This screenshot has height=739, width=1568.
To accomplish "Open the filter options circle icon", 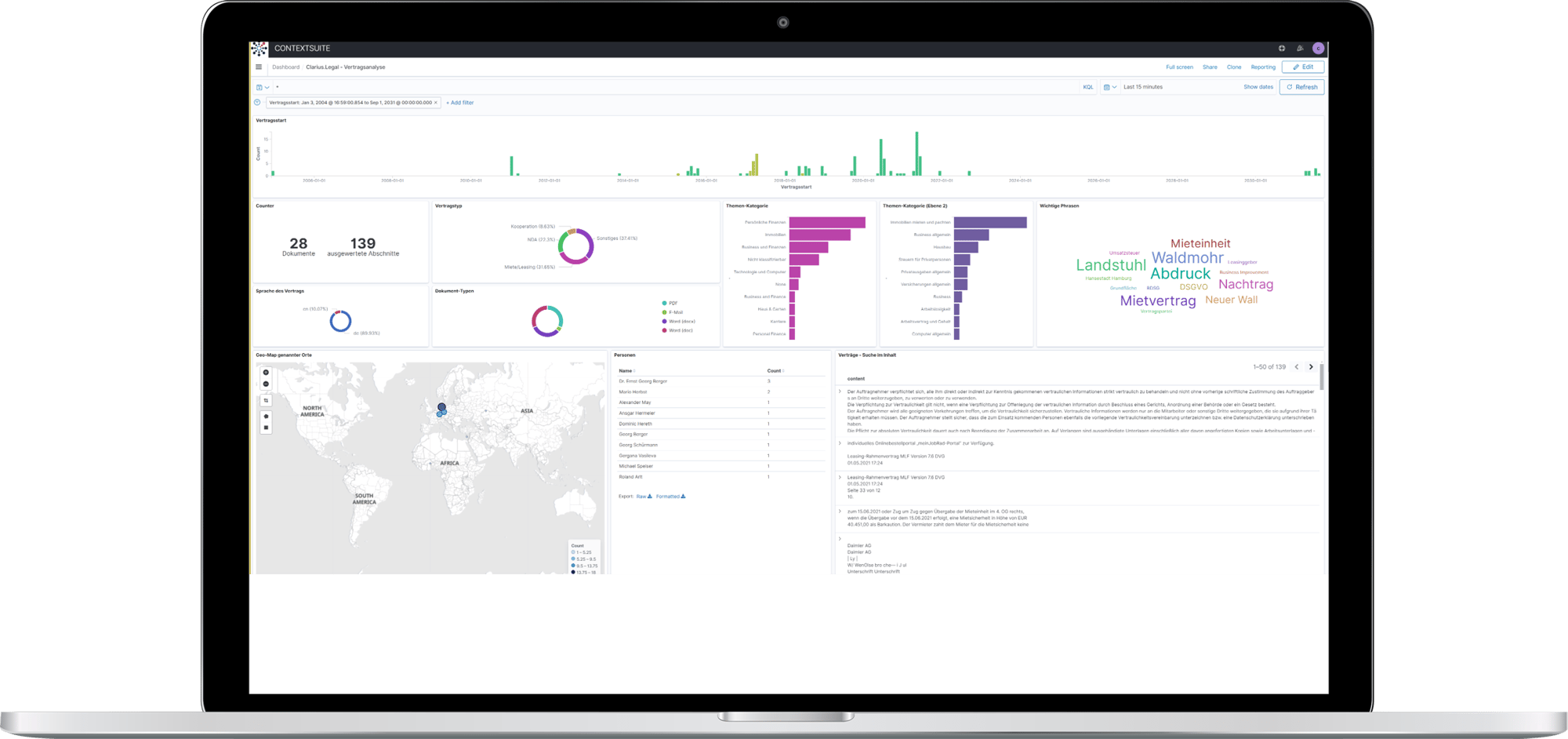I will click(257, 103).
